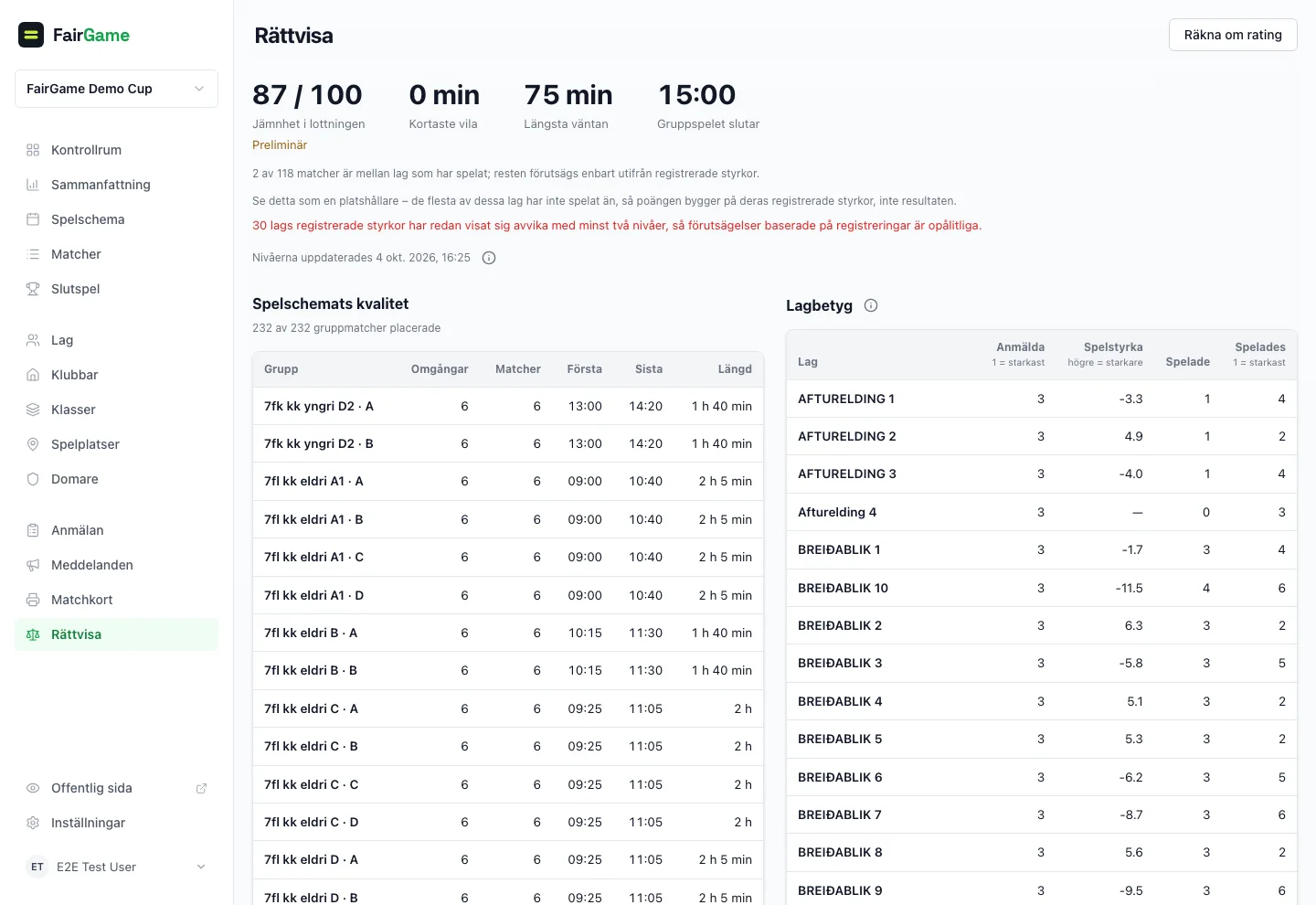Open the Offentlig sida link

(x=116, y=788)
